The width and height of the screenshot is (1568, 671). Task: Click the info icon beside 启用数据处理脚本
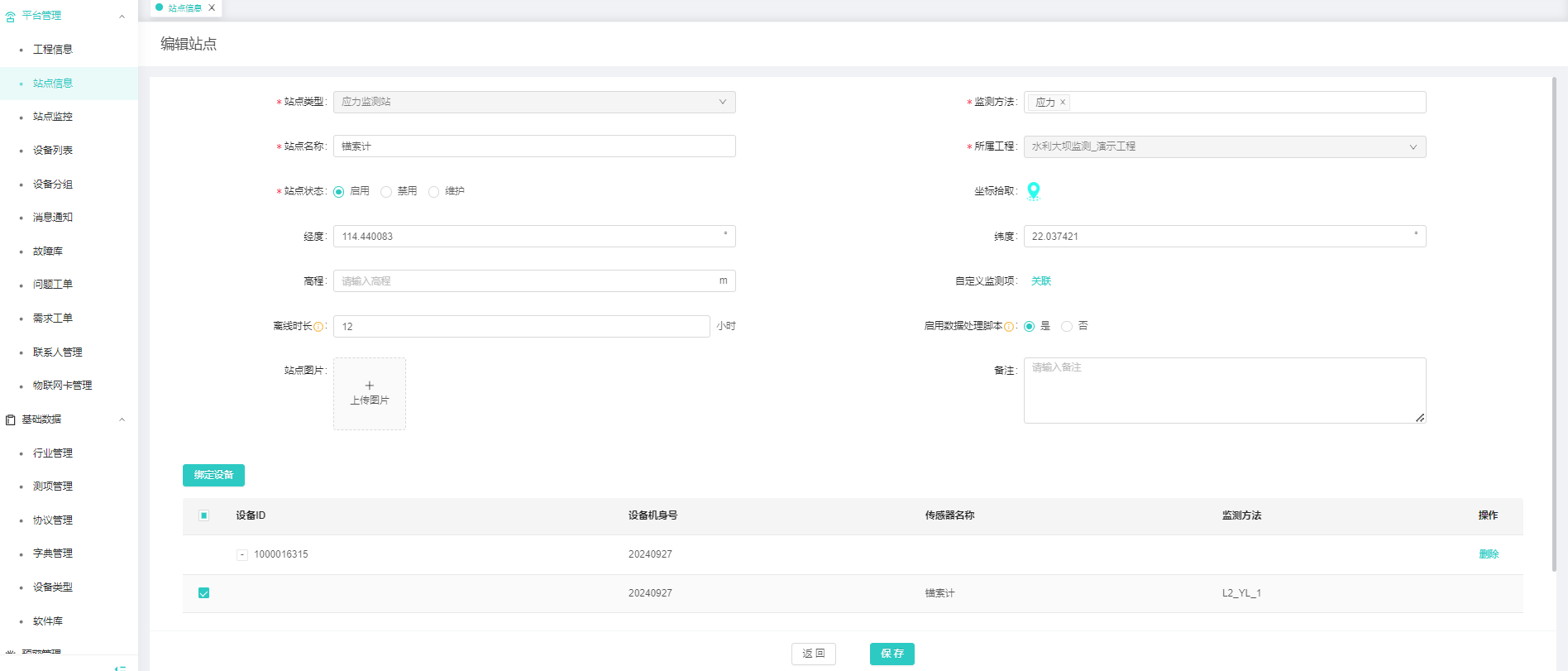coord(1009,327)
